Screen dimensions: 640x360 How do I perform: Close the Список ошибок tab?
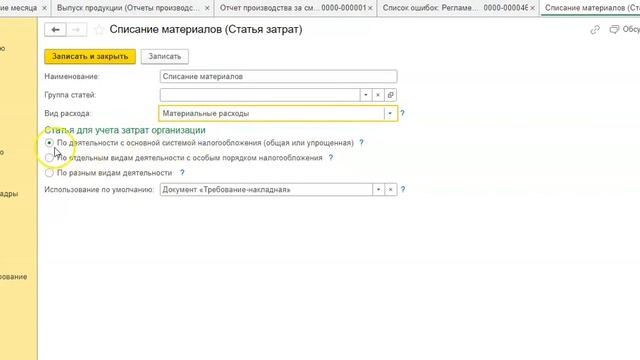532,8
